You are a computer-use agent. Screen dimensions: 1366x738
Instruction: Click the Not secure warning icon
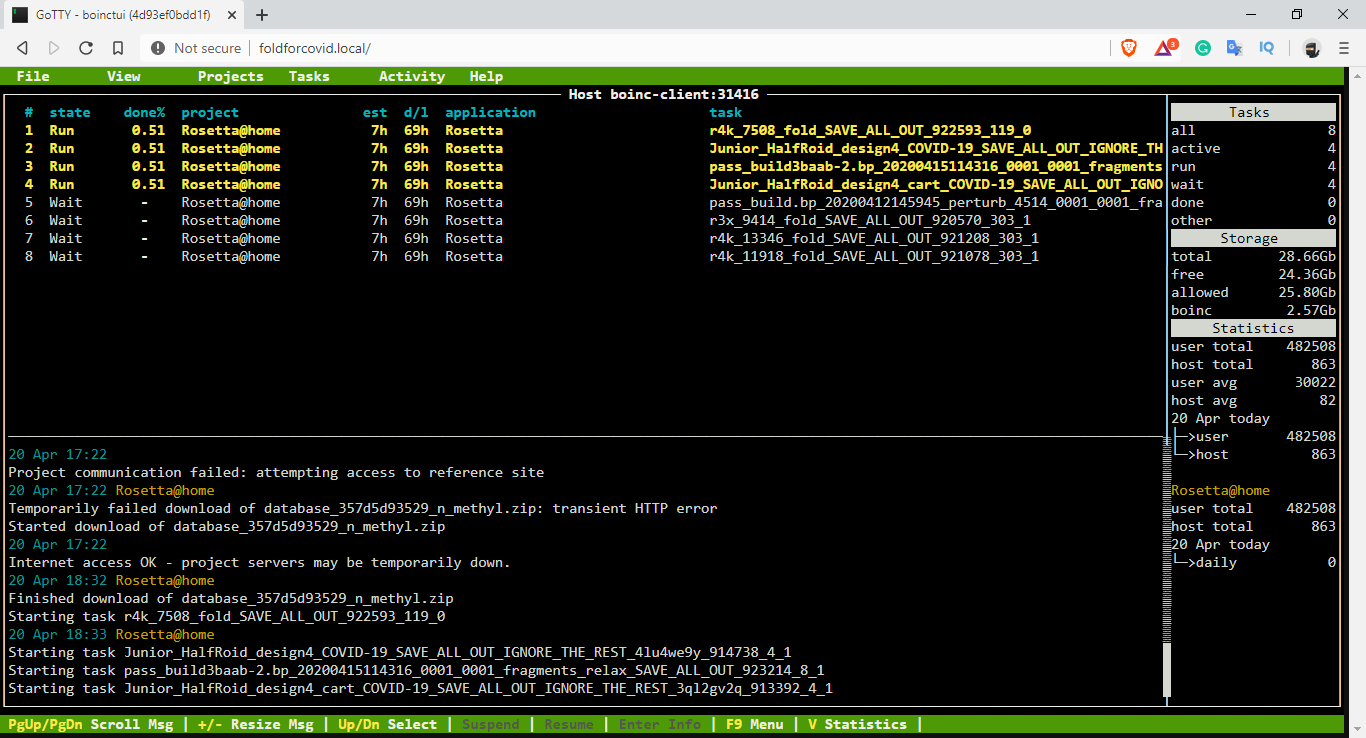point(158,48)
